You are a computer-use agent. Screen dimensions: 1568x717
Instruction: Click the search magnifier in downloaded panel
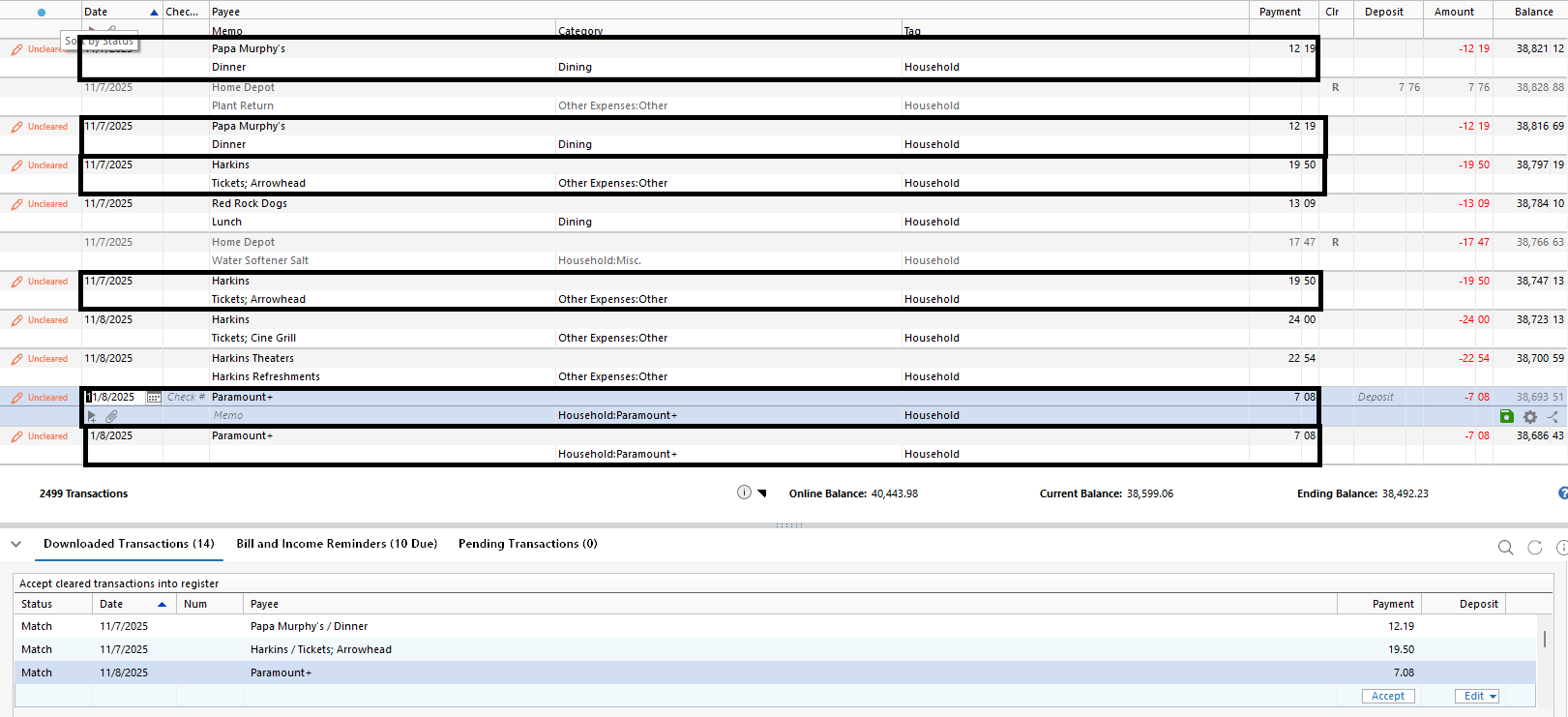(1505, 548)
